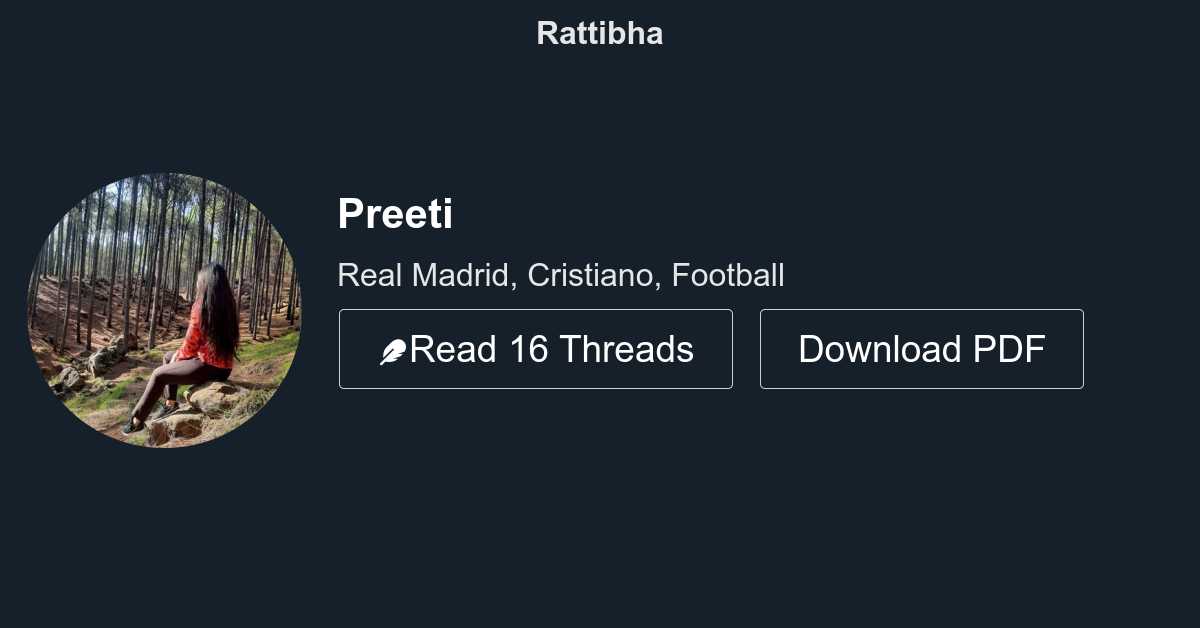Open threads list for Preeti
The width and height of the screenshot is (1200, 628).
click(x=536, y=349)
